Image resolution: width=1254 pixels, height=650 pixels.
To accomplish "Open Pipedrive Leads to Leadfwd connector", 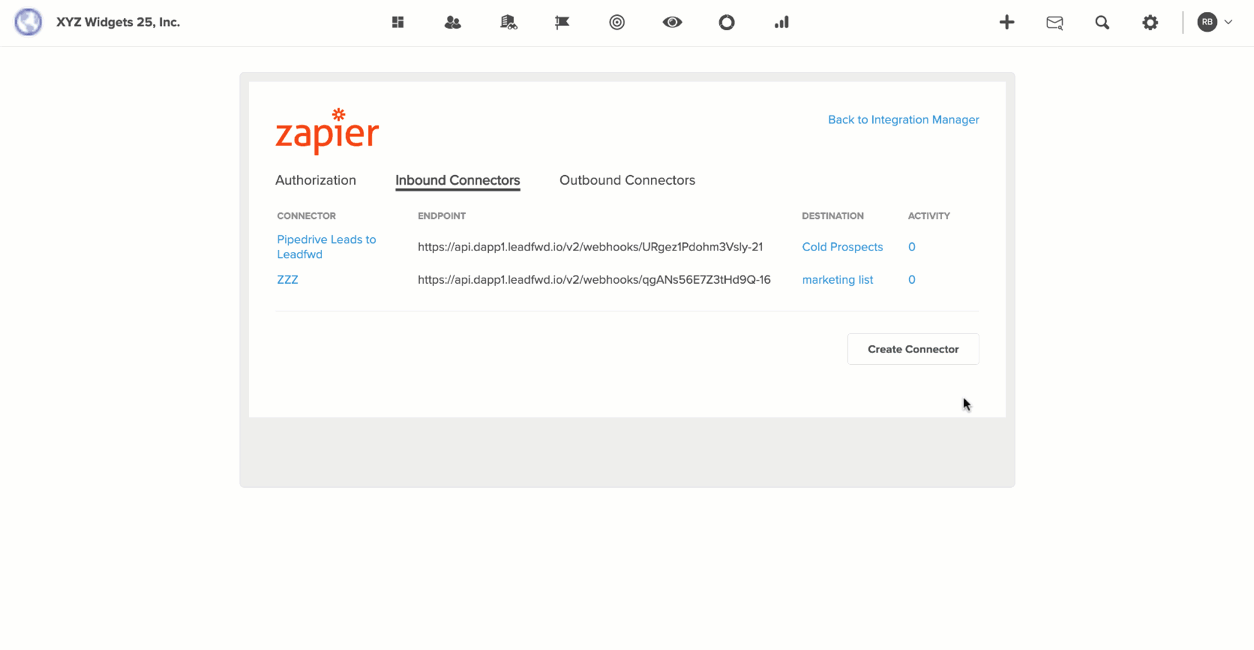I will pyautogui.click(x=327, y=247).
